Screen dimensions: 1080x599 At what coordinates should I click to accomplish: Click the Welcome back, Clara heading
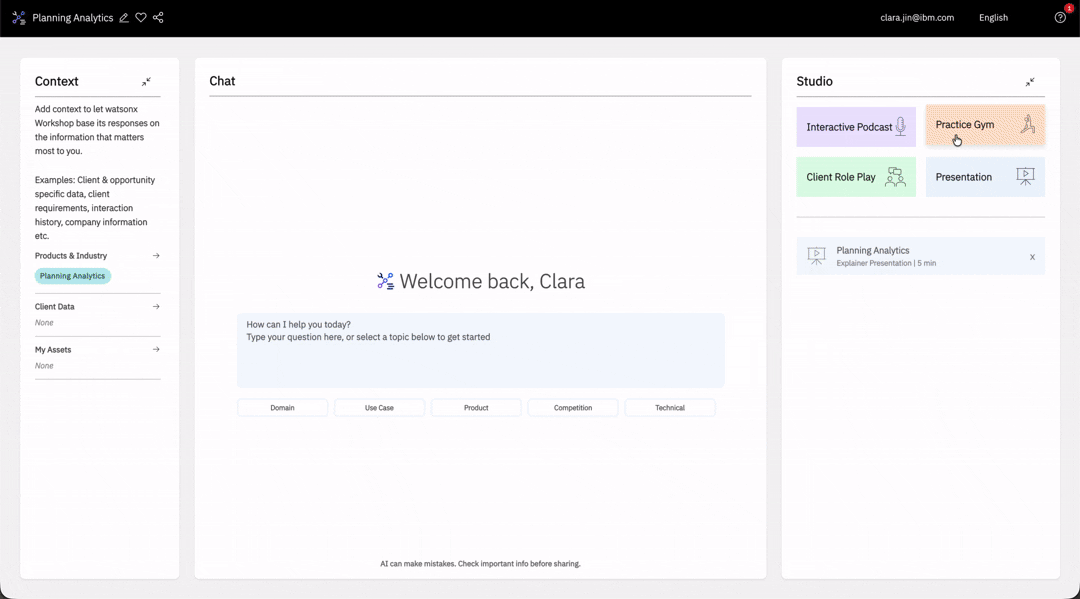point(492,281)
